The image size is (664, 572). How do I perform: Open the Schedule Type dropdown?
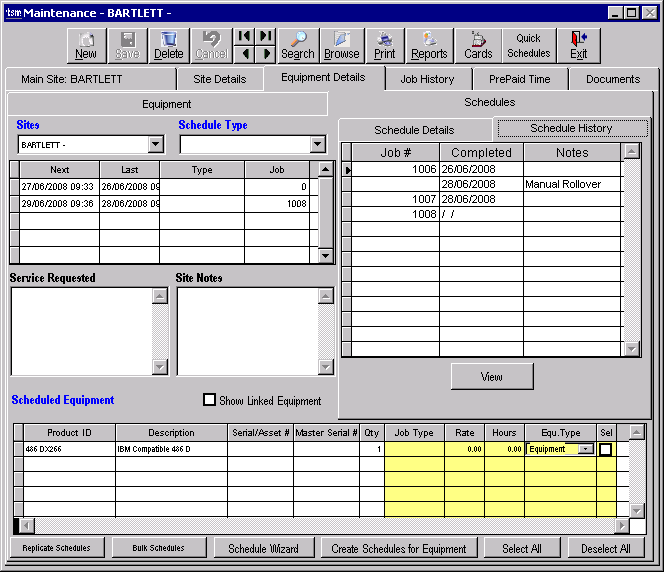(318, 145)
